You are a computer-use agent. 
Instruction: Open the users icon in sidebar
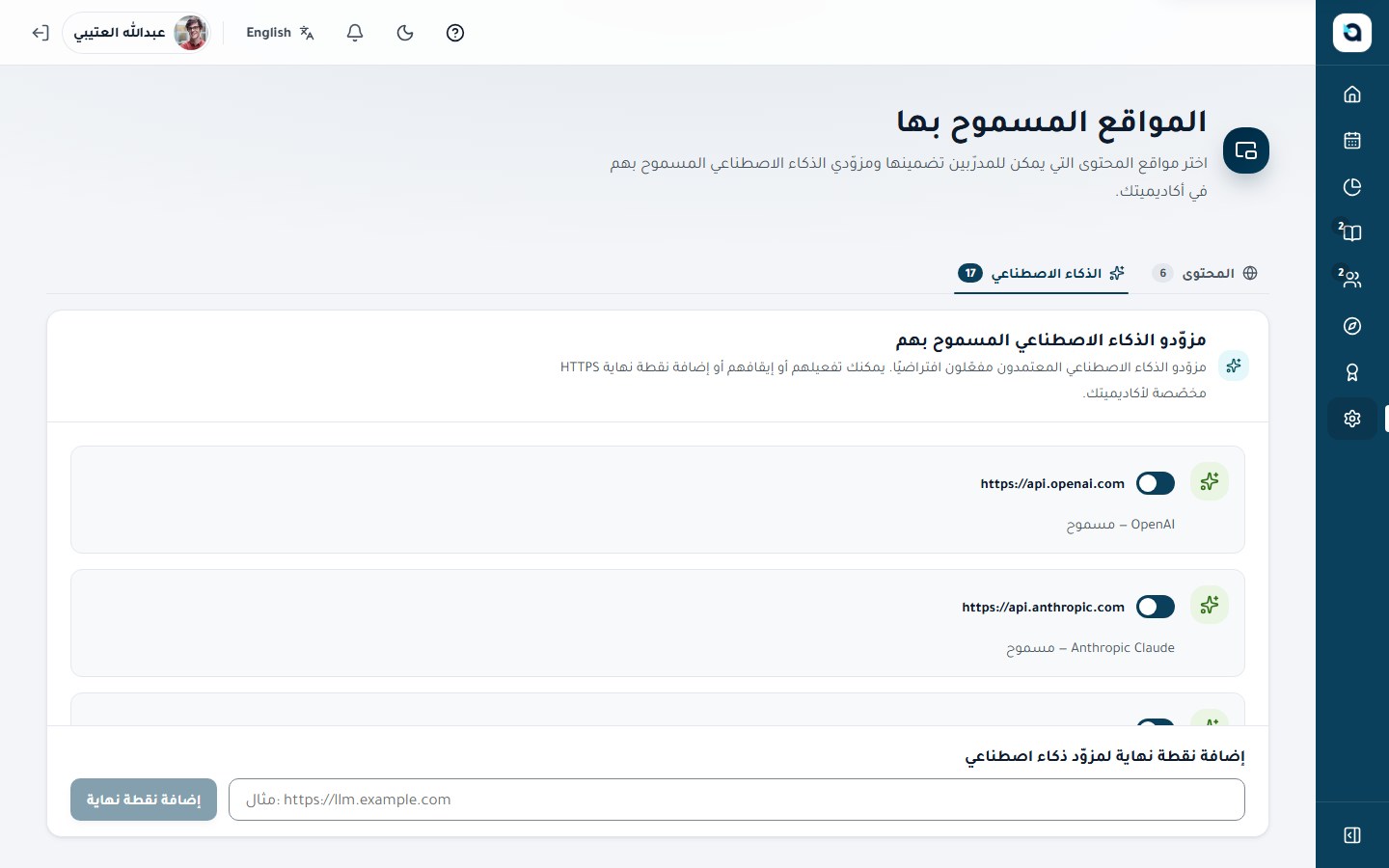[1352, 279]
